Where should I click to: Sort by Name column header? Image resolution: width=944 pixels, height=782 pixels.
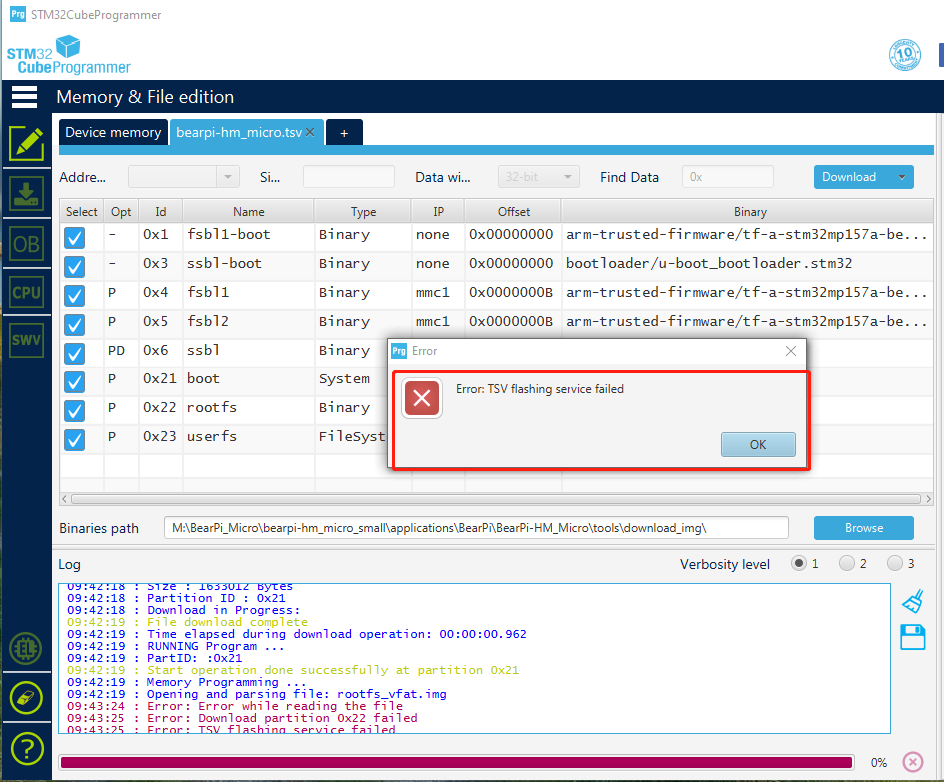tap(249, 212)
